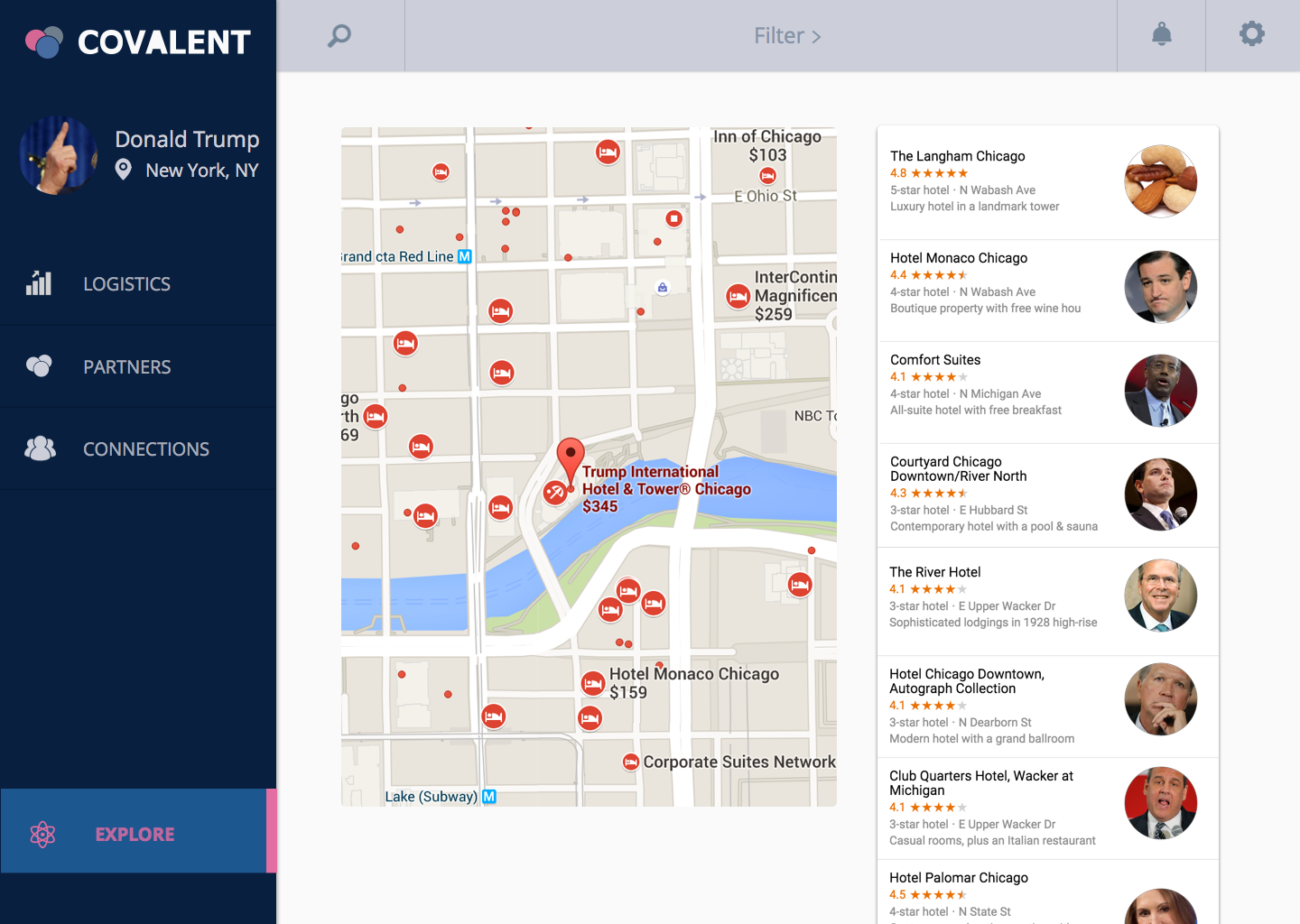Open Hotel Monaco Chicago list entry

1048,291
